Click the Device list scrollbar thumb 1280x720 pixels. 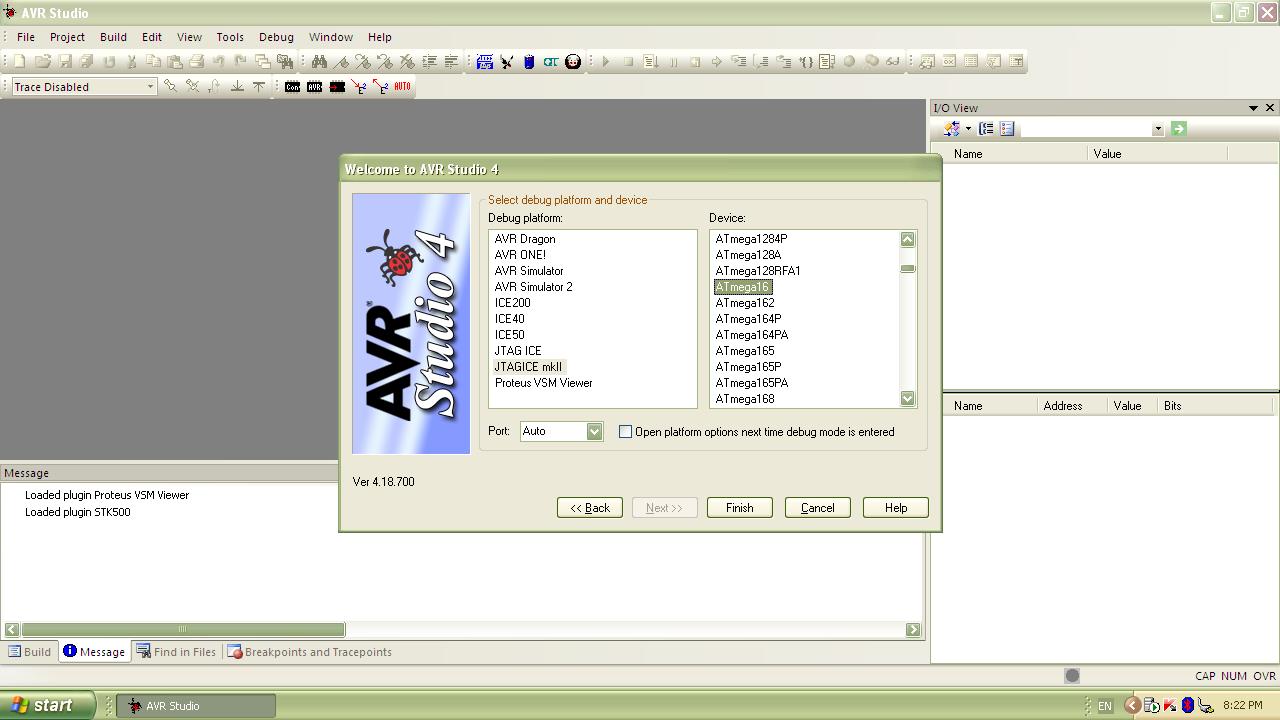(907, 268)
